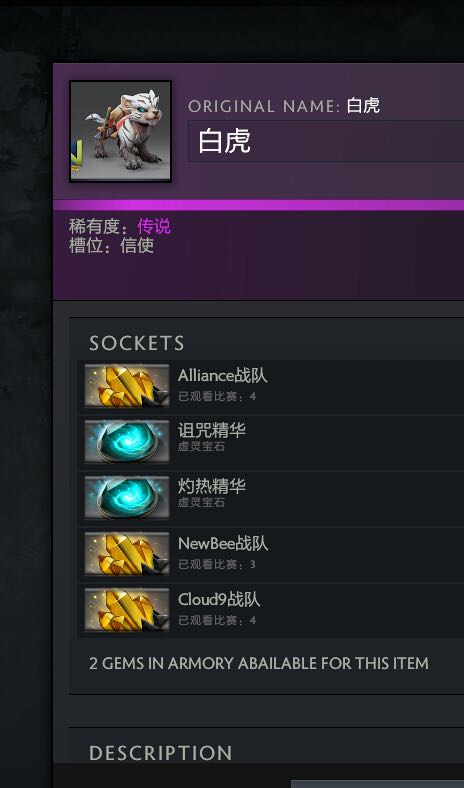Click the Cloud9战队 golden gem icon

point(127,610)
